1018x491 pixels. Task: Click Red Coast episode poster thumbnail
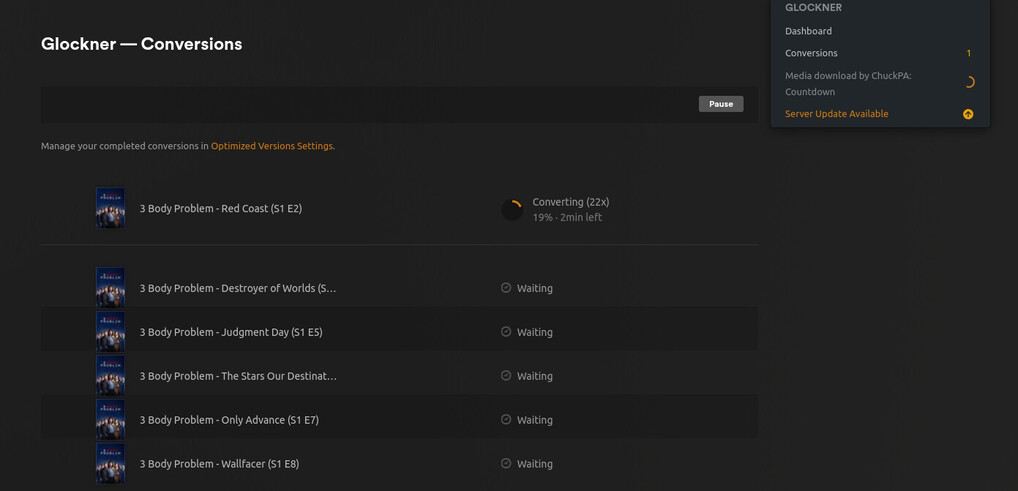pyautogui.click(x=110, y=208)
